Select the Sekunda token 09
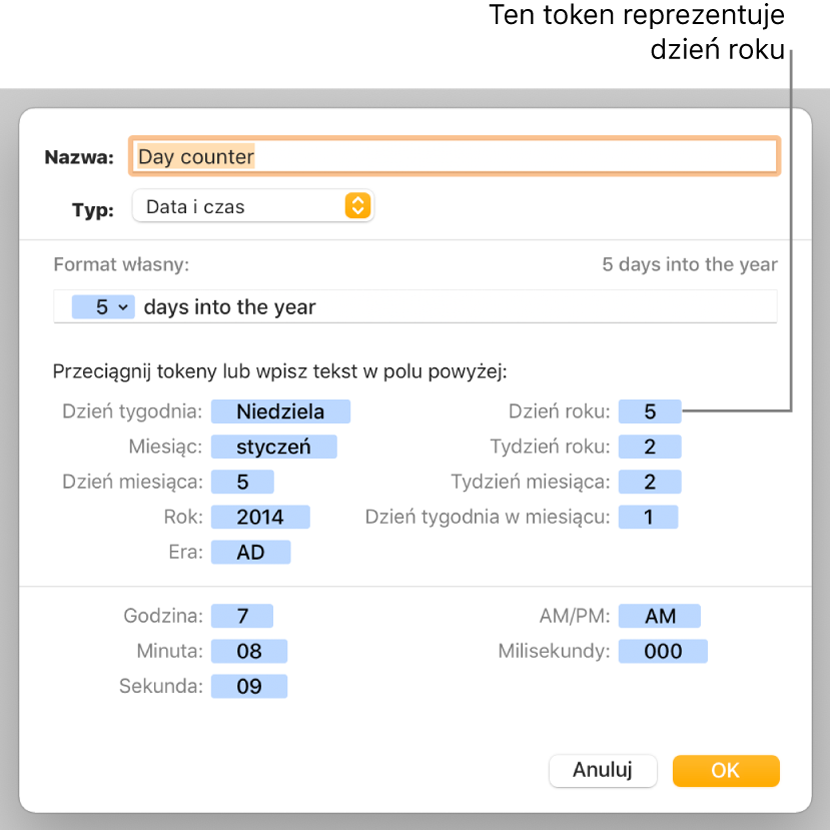Viewport: 830px width, 830px height. 249,686
